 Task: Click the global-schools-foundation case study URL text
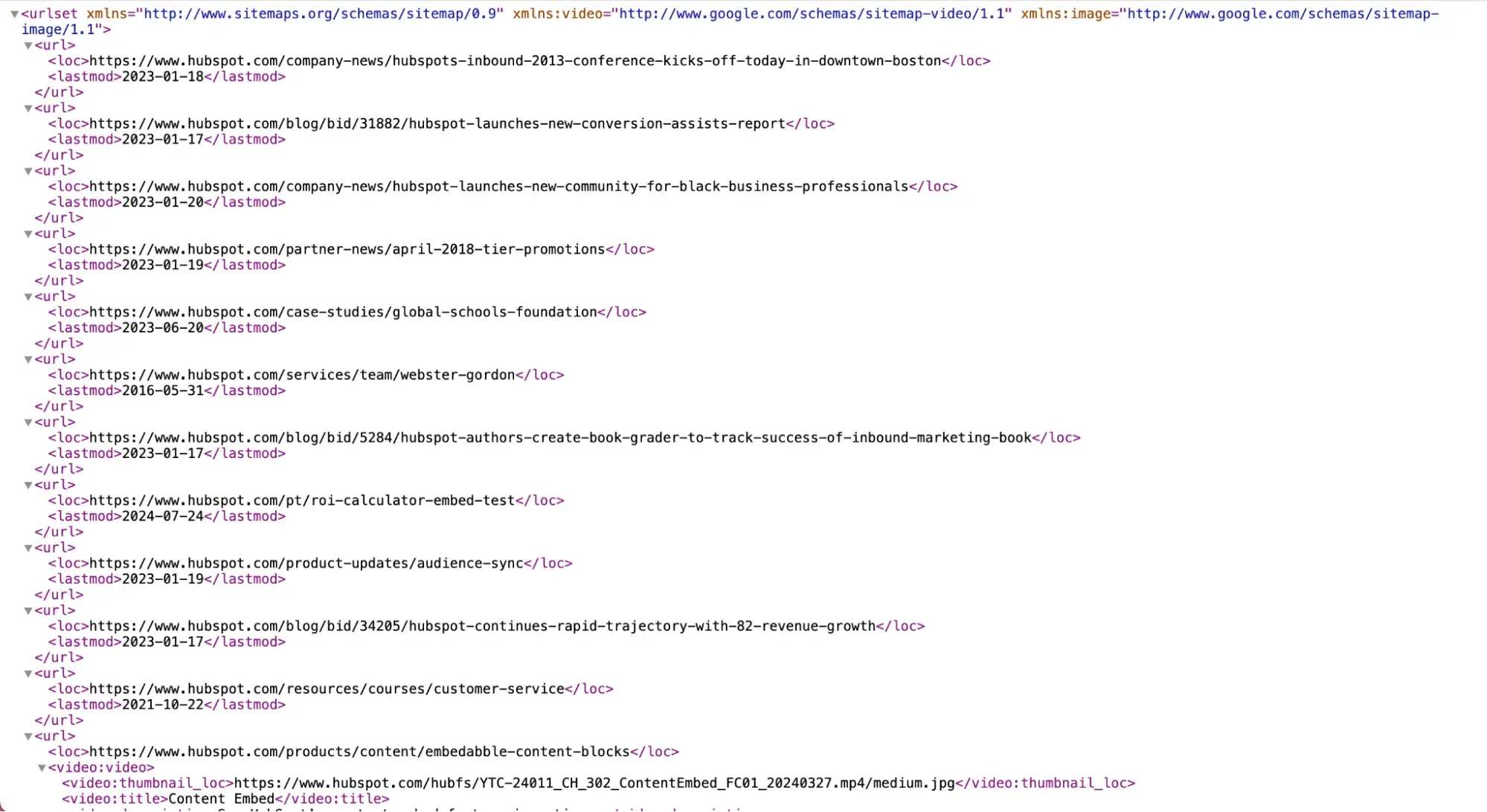[x=343, y=312]
